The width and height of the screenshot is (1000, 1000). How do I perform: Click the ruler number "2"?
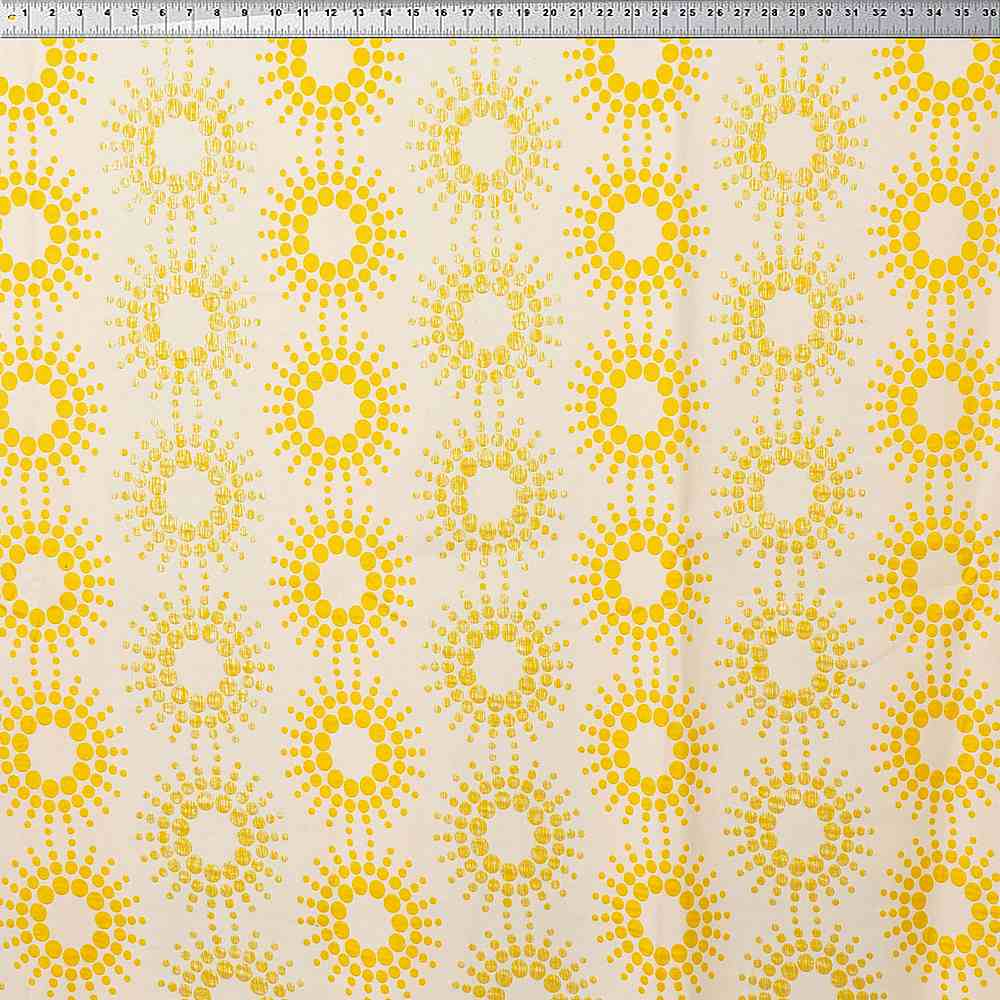point(52,12)
